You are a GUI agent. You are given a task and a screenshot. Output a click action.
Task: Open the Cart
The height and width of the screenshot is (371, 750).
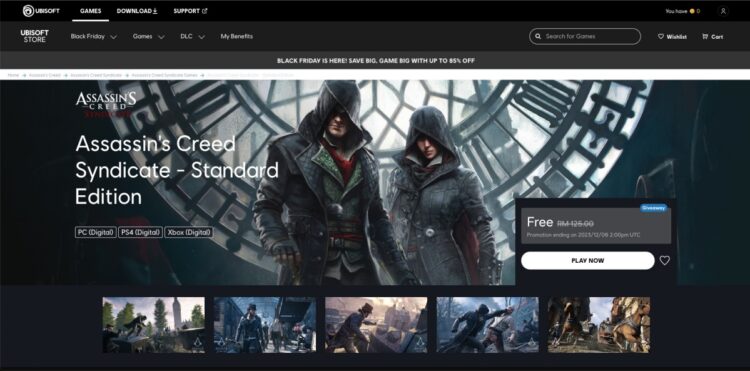712,36
